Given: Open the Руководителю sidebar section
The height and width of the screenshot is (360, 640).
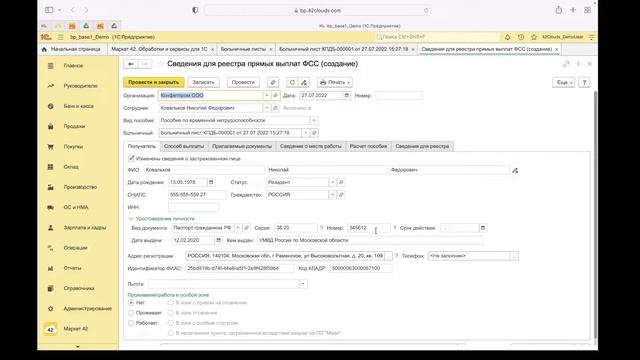Looking at the screenshot, I should click(80, 86).
